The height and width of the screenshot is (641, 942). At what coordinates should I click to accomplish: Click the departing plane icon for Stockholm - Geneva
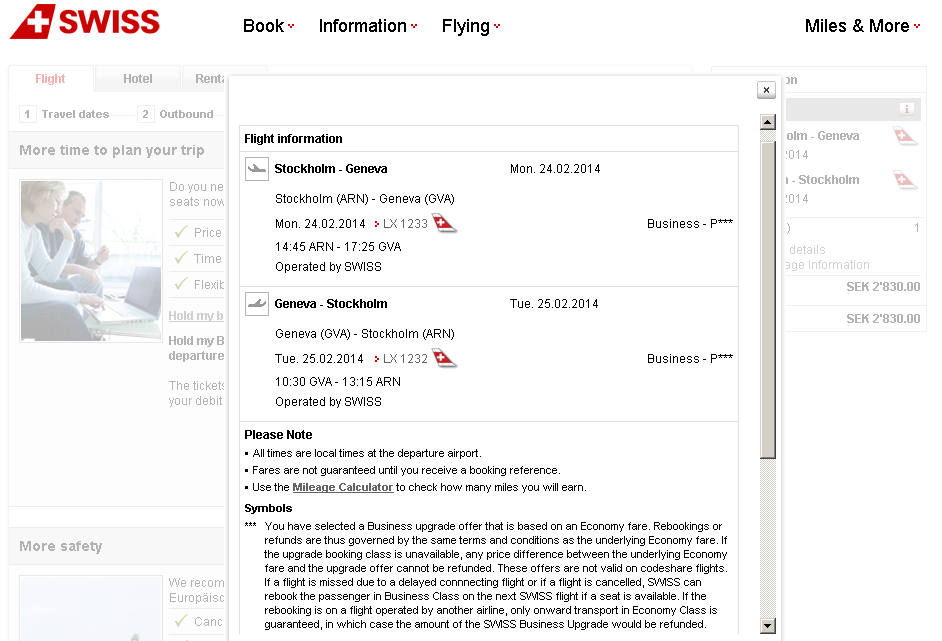[x=257, y=169]
